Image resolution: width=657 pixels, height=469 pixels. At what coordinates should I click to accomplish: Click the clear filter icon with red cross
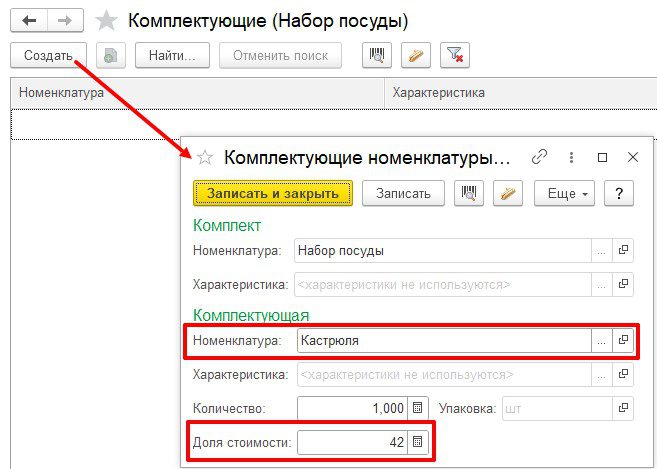(x=455, y=55)
